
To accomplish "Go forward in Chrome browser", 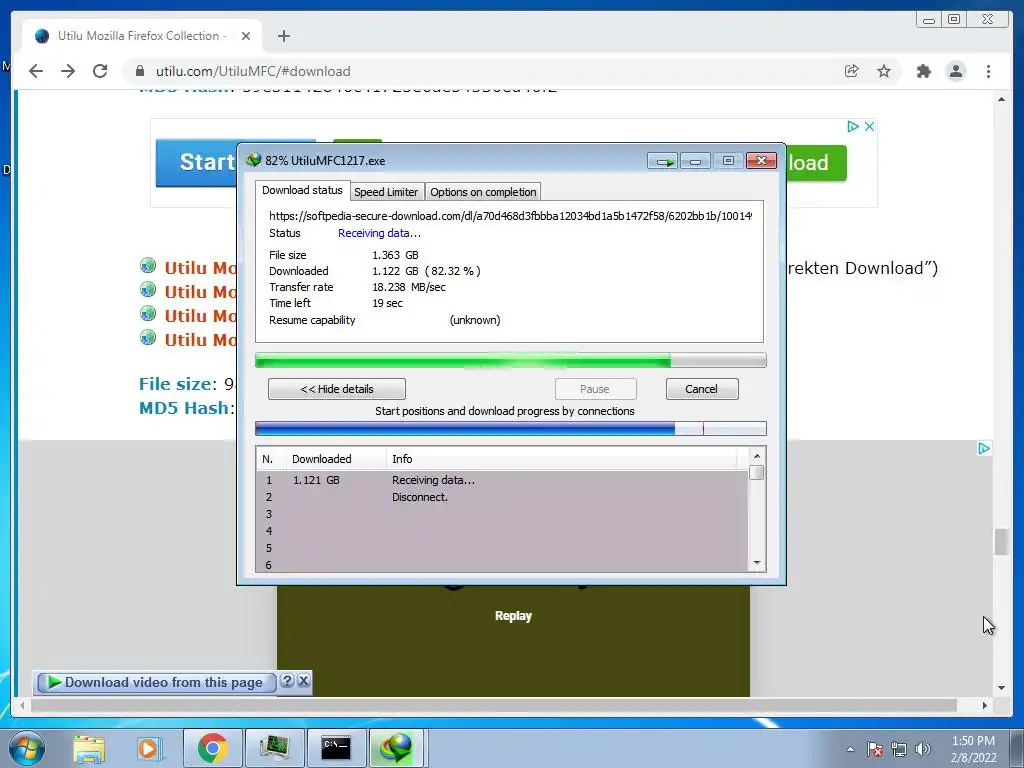I will click(x=68, y=71).
